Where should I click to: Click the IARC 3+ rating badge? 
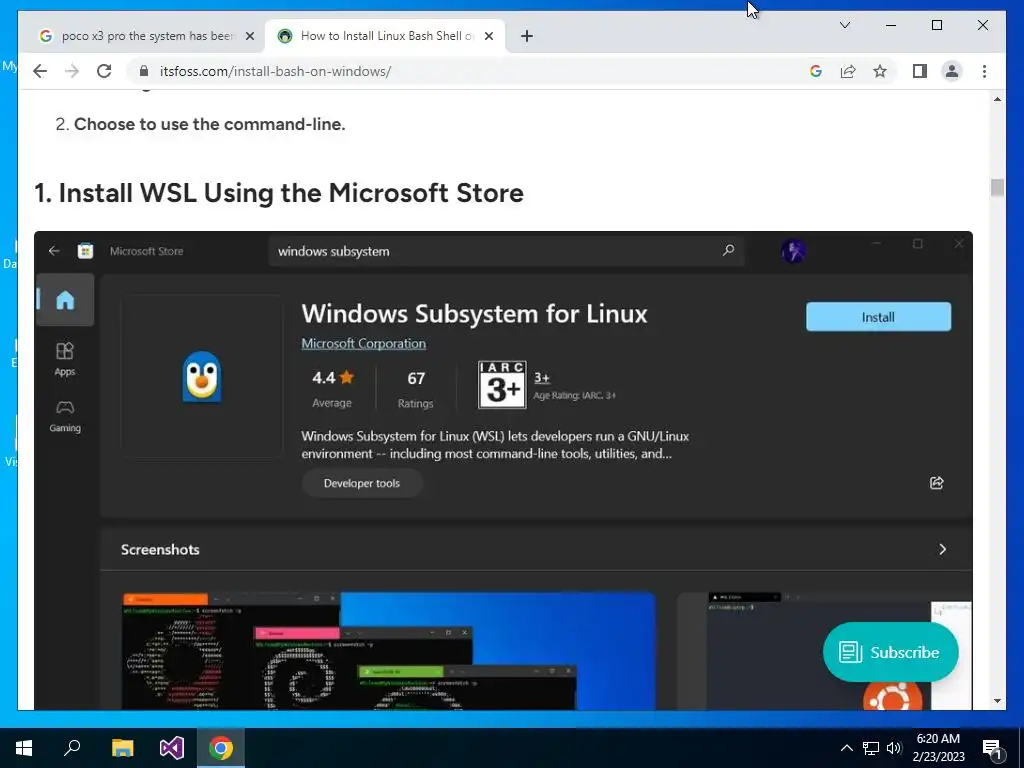tap(502, 385)
